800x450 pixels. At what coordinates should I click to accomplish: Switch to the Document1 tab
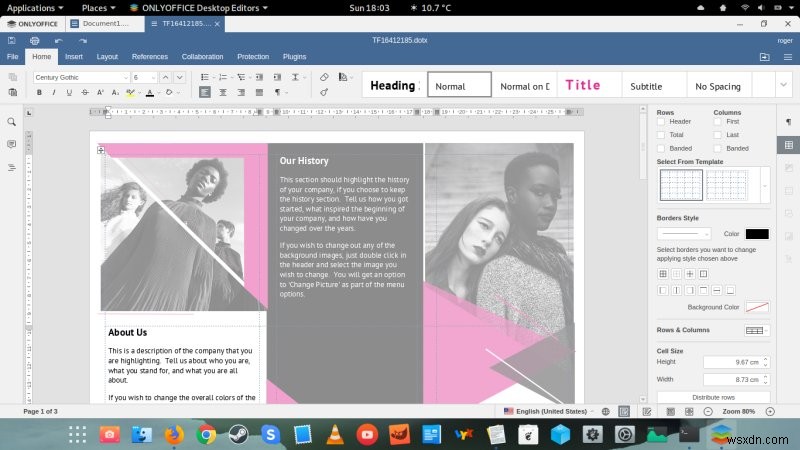click(x=106, y=23)
